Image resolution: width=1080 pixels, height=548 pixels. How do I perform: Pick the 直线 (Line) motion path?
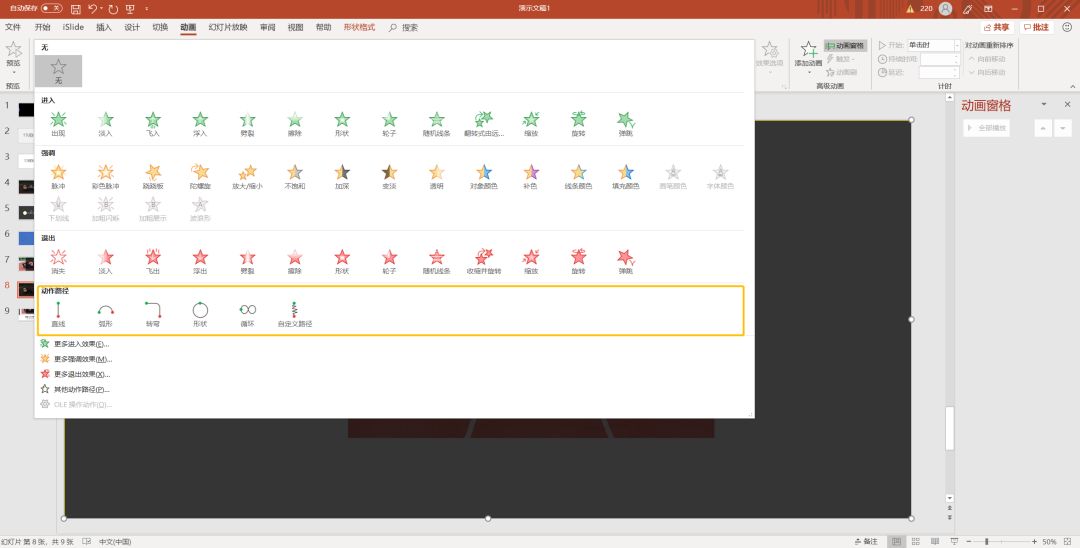(59, 314)
